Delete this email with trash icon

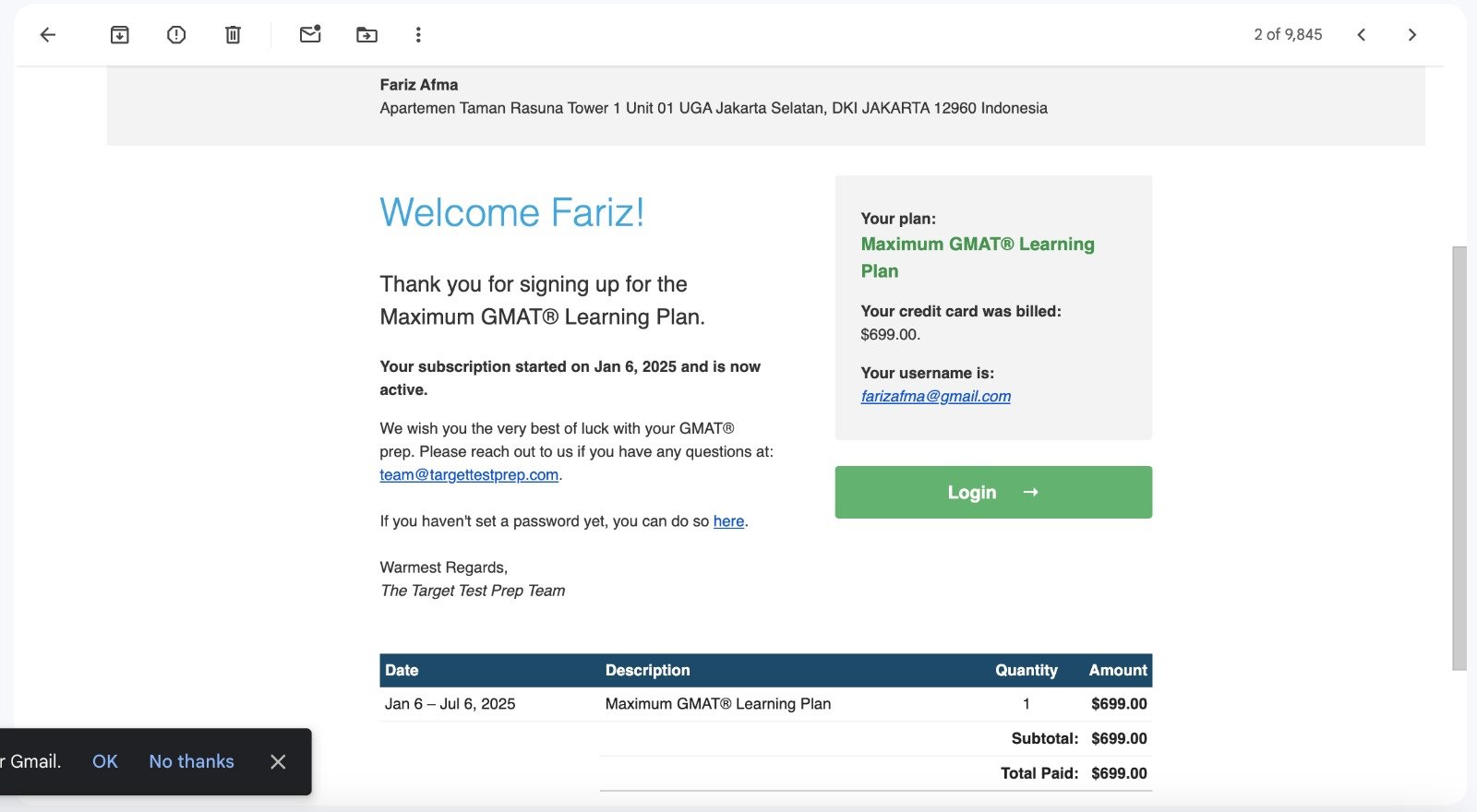point(233,35)
